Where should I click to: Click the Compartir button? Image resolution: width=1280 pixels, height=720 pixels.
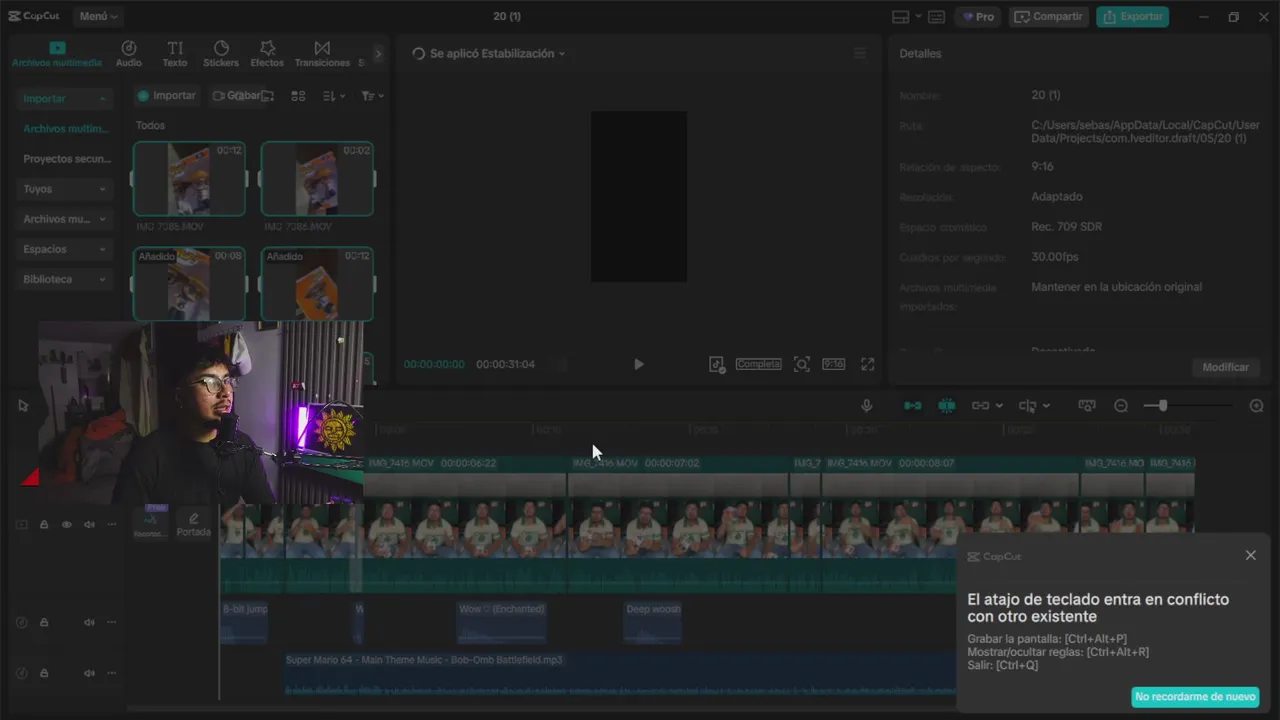(1048, 17)
